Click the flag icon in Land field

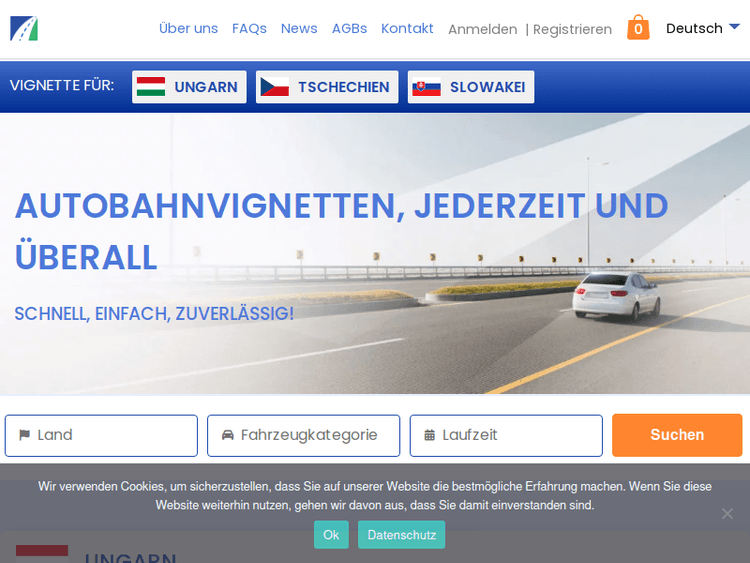(x=24, y=435)
